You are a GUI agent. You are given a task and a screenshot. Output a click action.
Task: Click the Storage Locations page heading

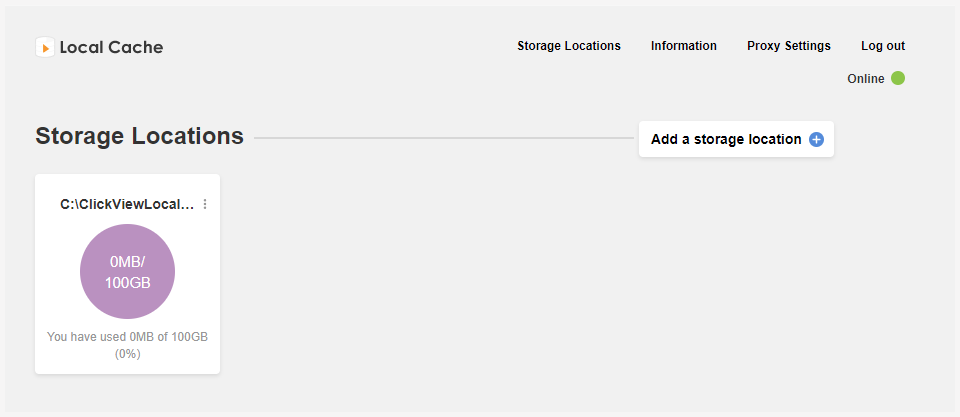[140, 136]
